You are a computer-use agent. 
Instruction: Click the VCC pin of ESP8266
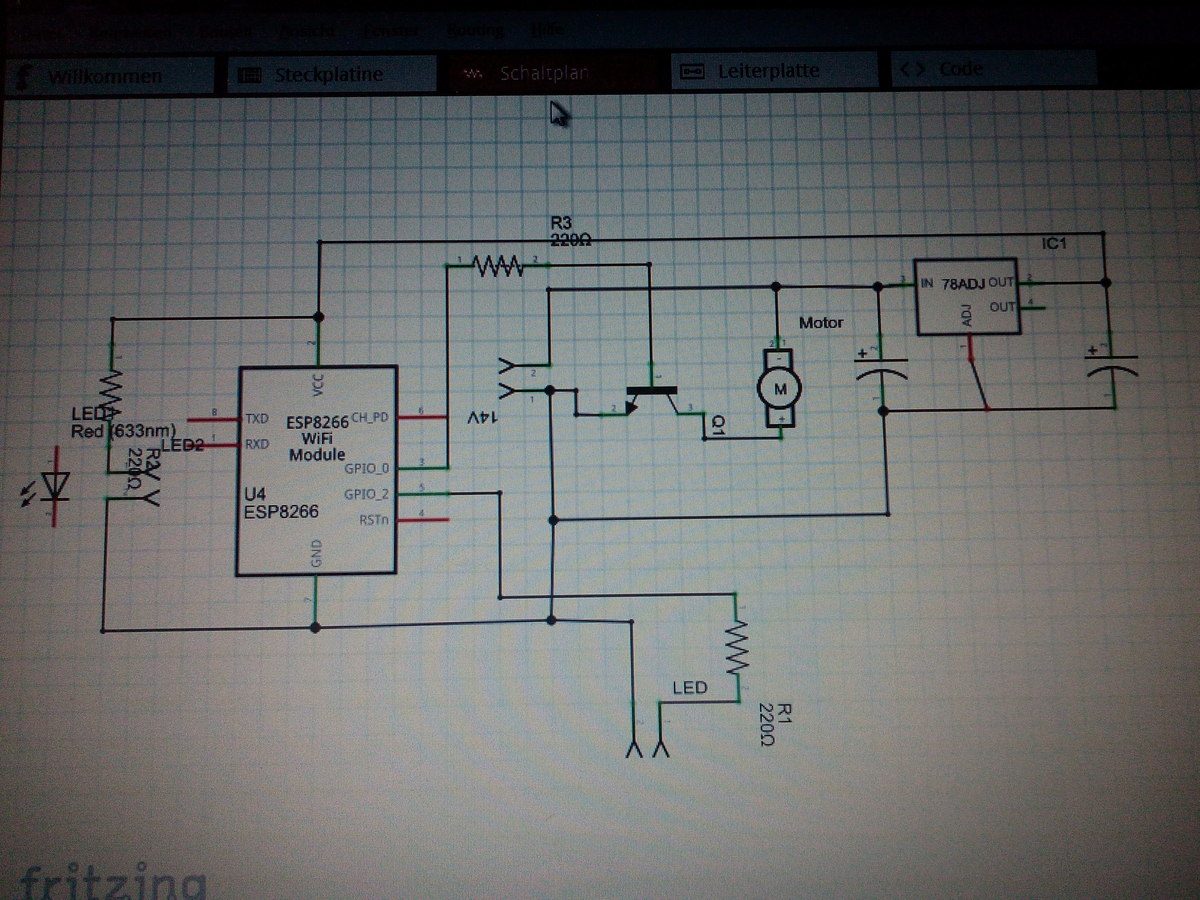tap(317, 384)
